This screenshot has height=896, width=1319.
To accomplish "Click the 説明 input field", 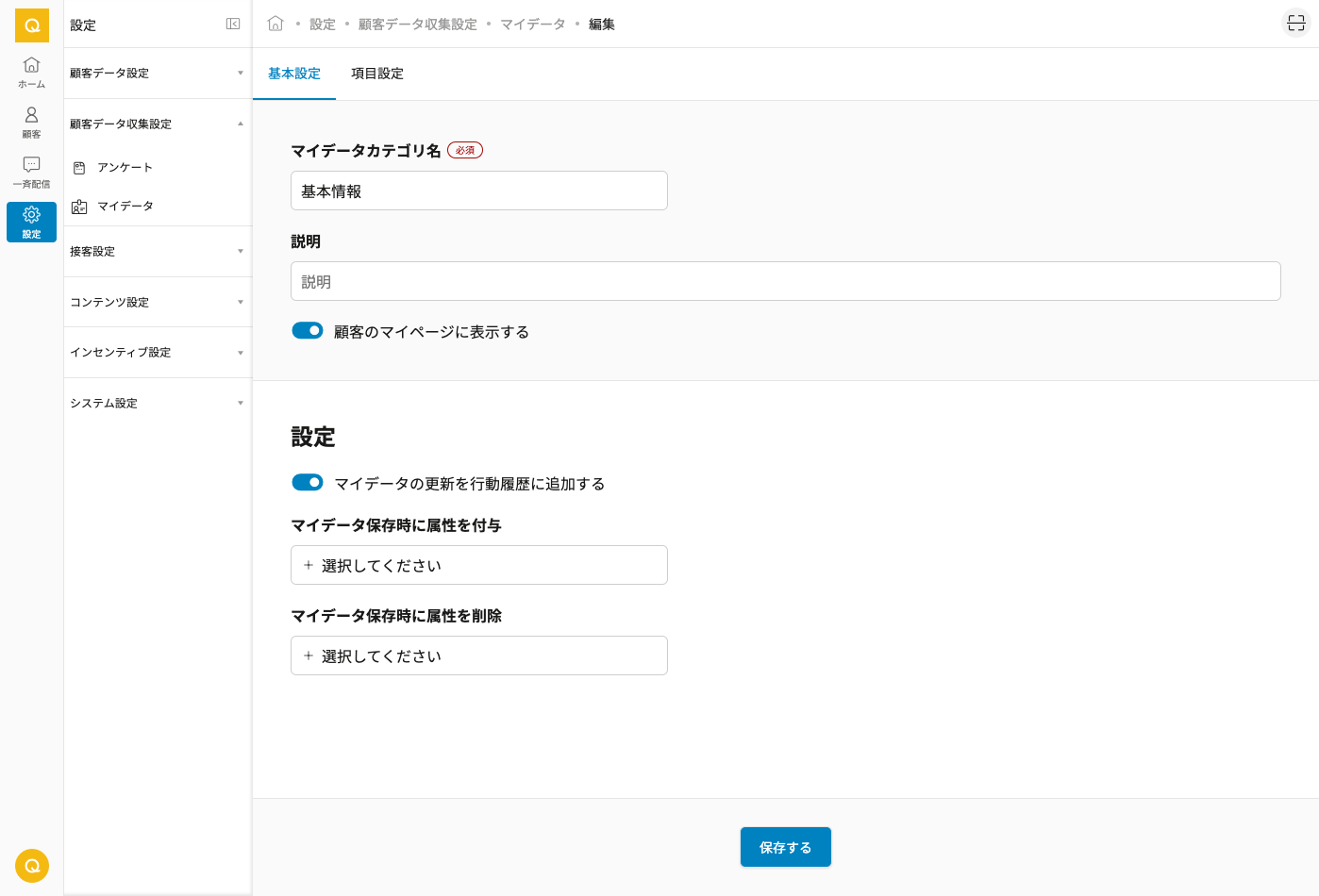I will pos(785,281).
